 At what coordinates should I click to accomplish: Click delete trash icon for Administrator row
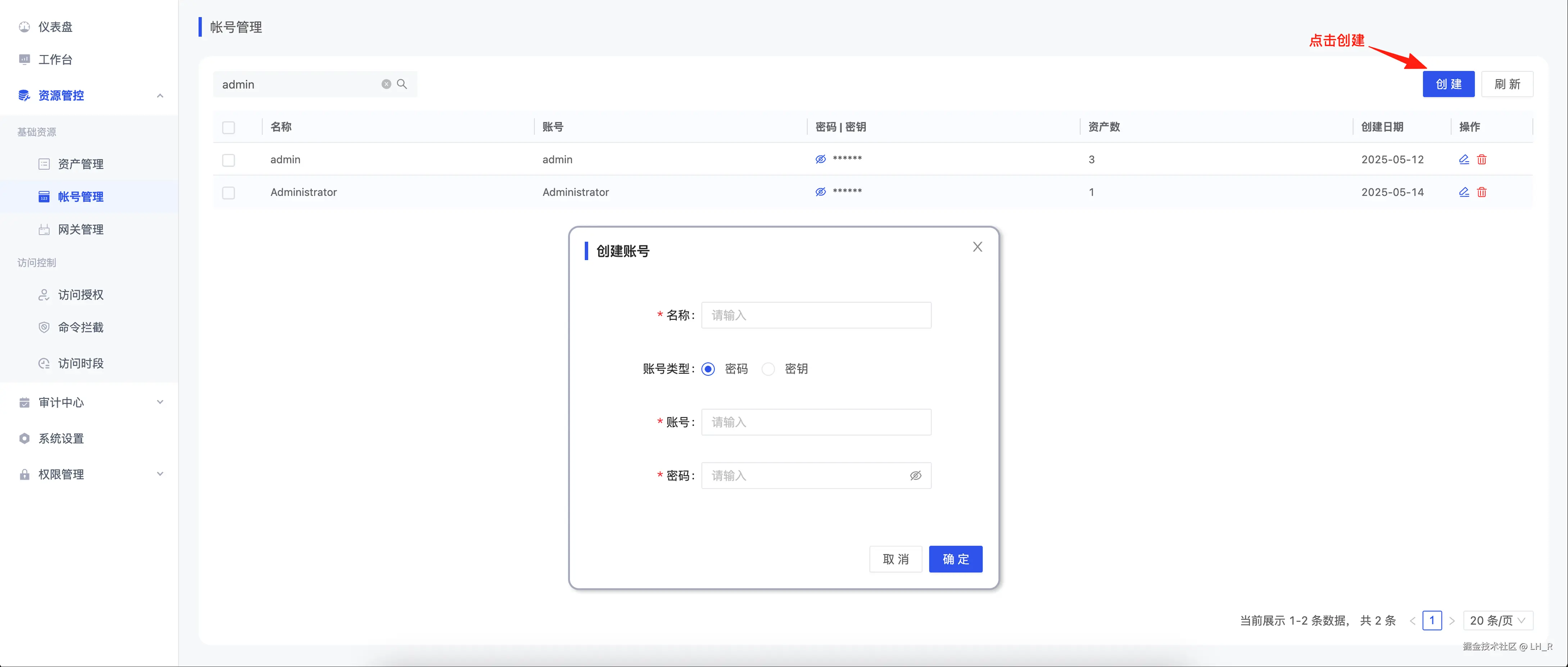(1482, 192)
